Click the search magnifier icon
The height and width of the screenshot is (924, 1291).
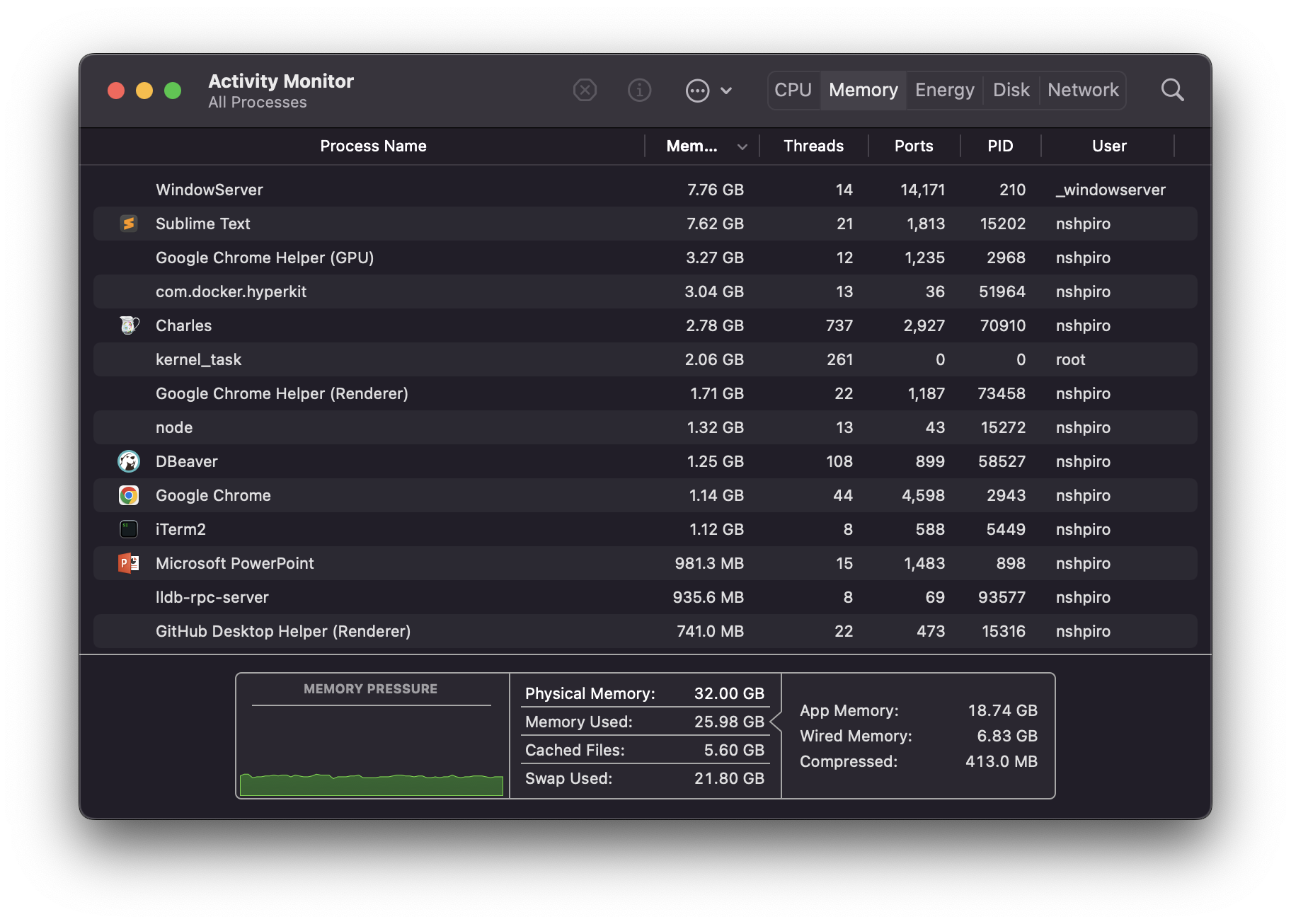(1172, 91)
